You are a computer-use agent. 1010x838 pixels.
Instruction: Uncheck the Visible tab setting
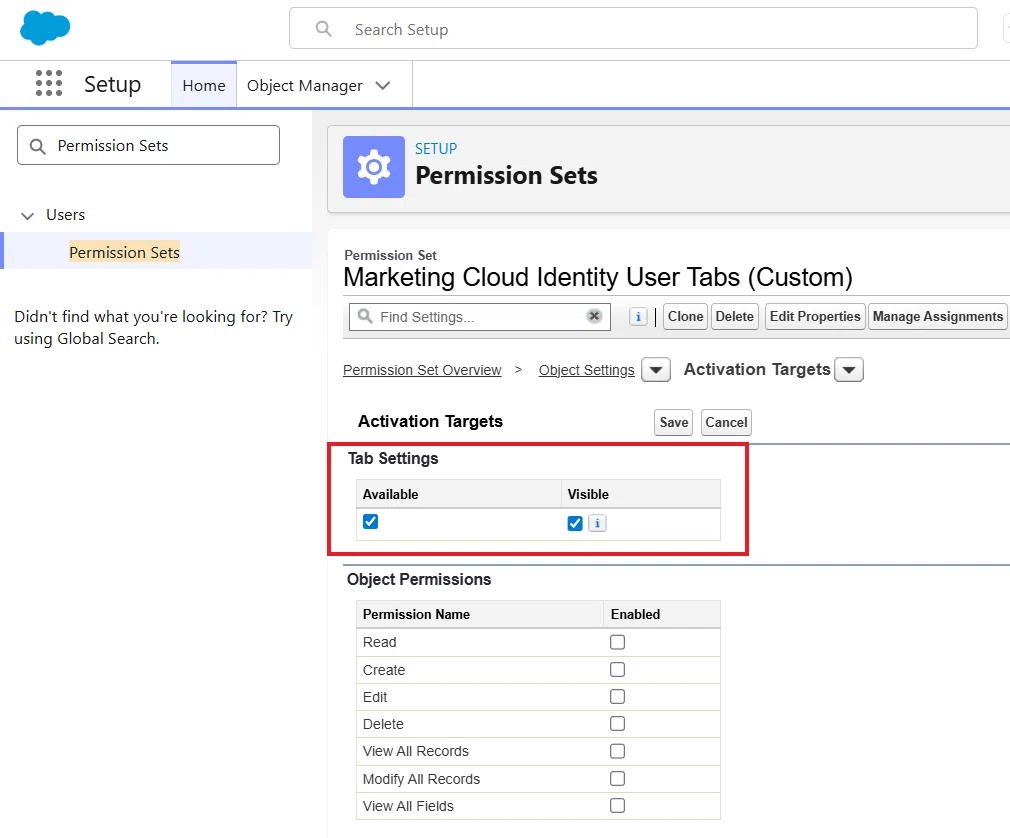click(575, 523)
